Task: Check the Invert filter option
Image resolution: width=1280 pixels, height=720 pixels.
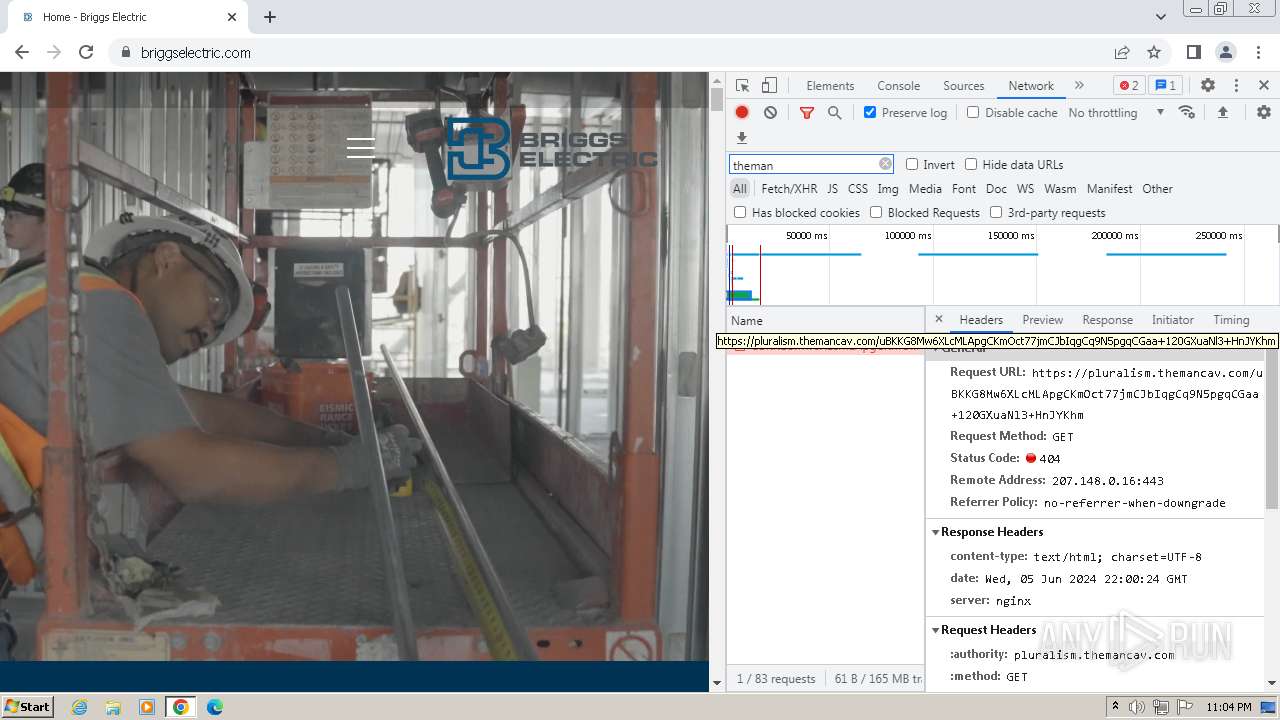Action: coord(912,164)
